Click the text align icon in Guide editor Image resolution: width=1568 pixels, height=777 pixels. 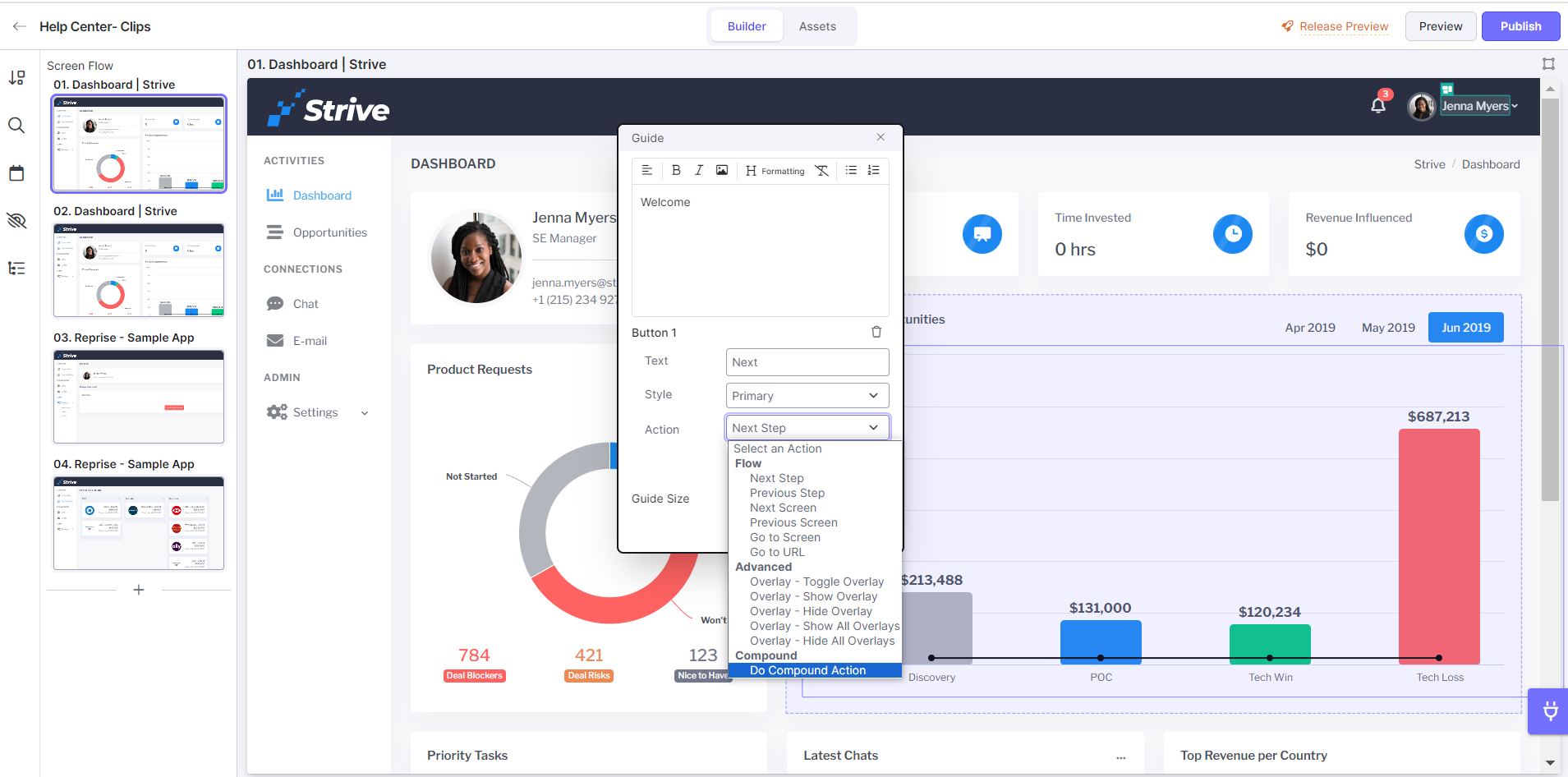(647, 170)
